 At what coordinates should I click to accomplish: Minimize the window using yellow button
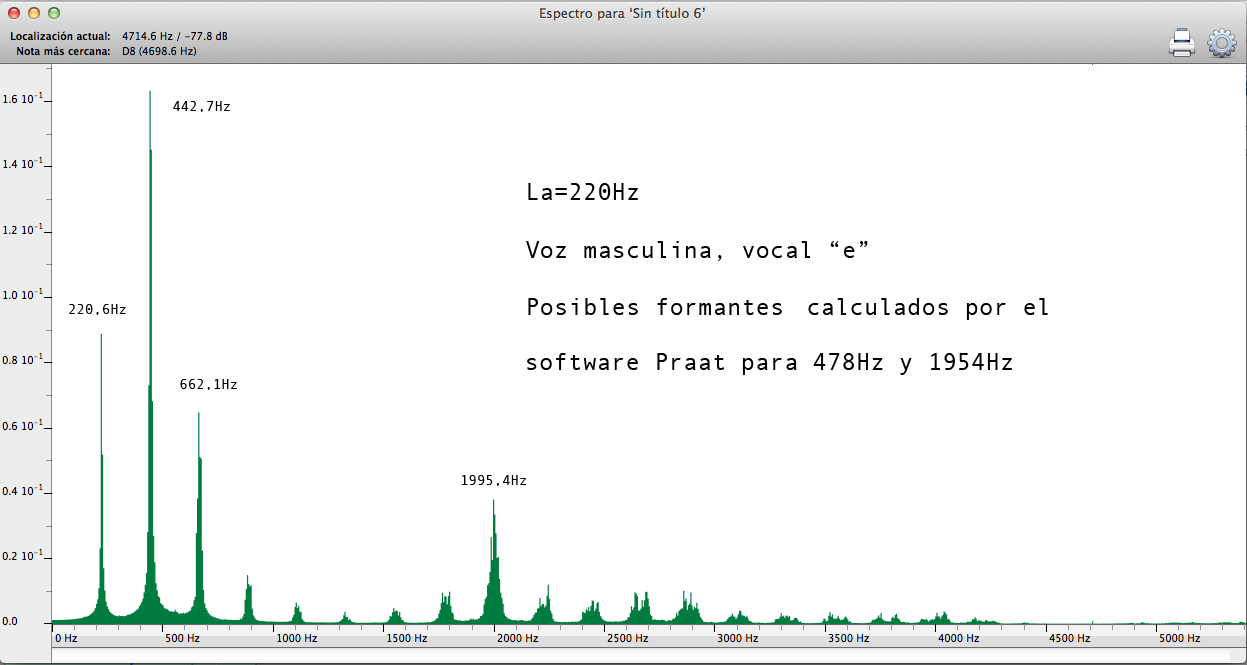click(x=34, y=13)
